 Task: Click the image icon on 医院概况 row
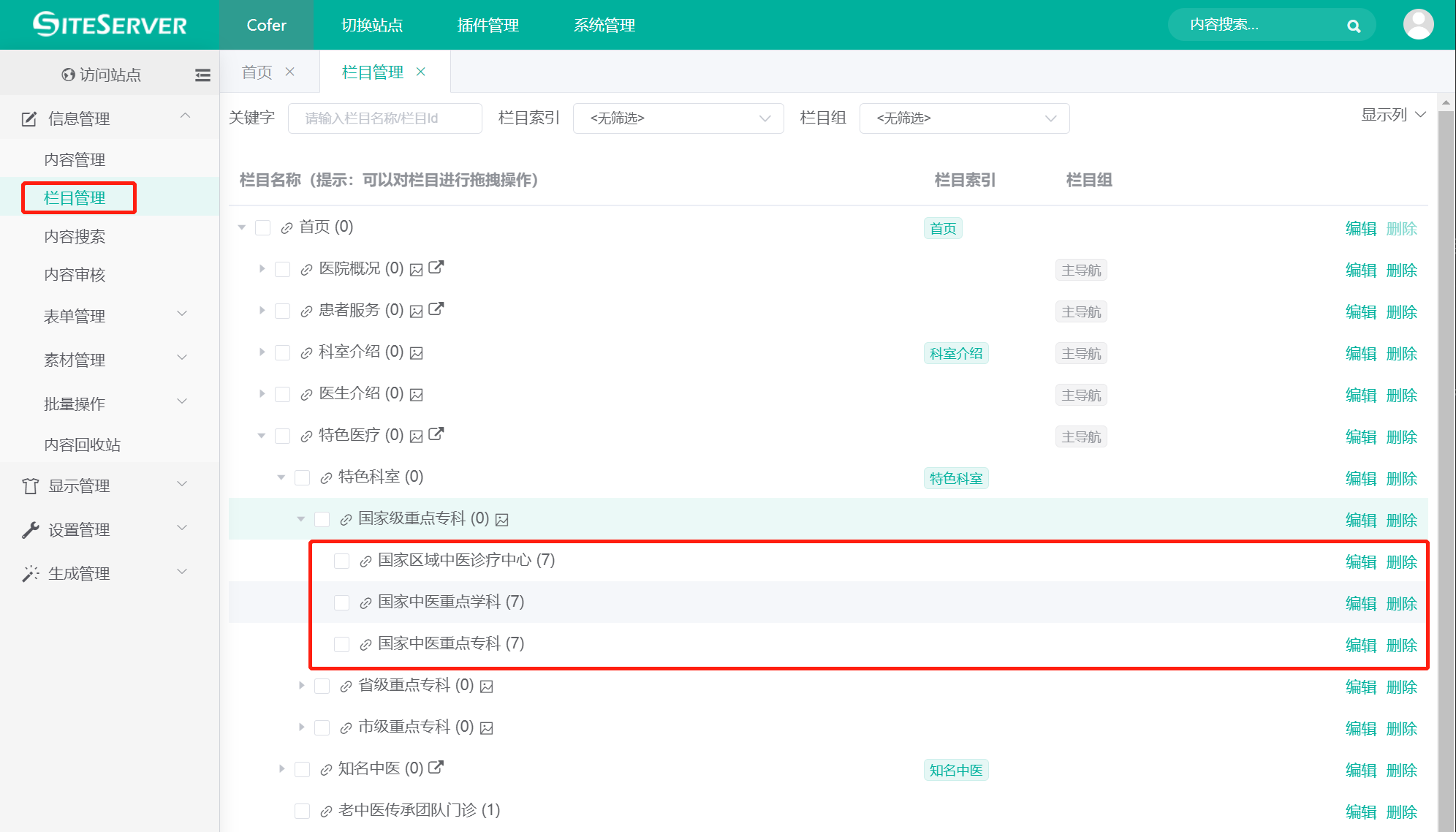pos(417,270)
